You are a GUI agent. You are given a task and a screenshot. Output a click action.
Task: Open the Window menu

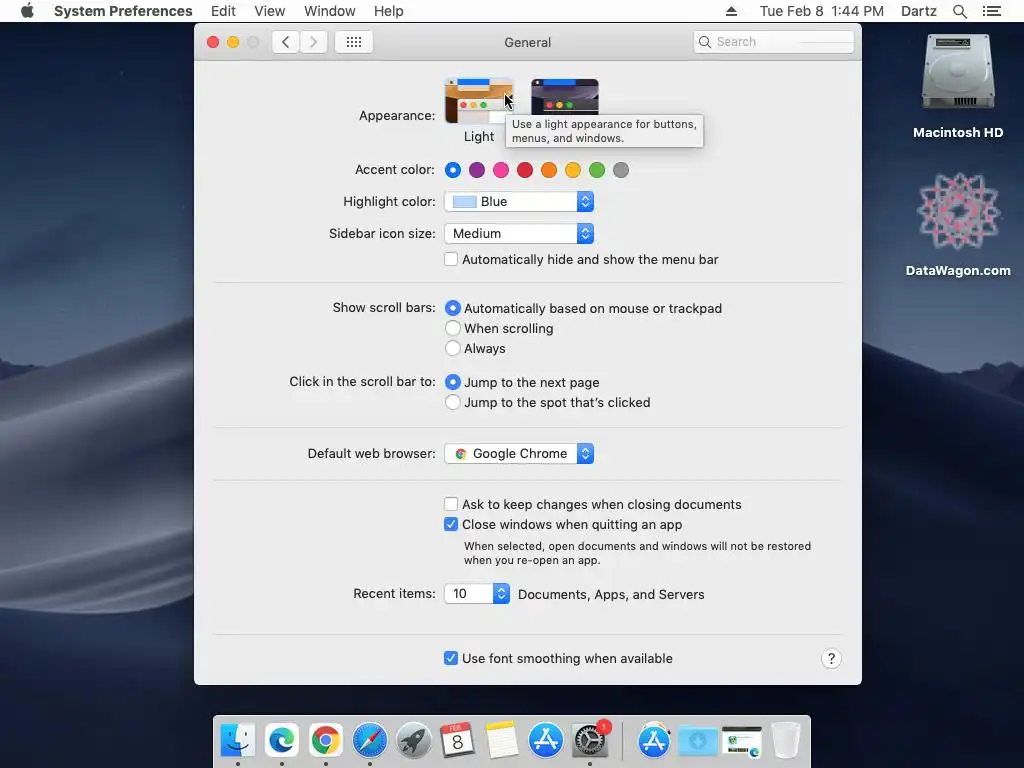330,11
